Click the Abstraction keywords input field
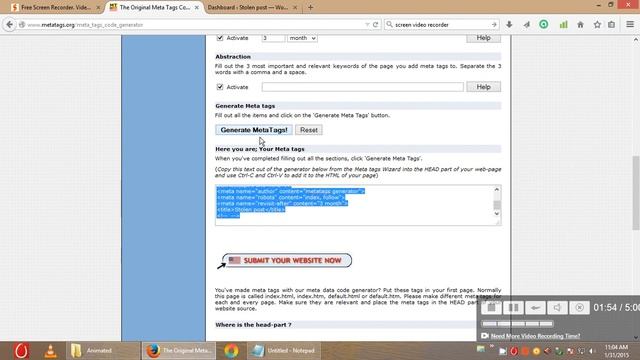Image resolution: width=640 pixels, height=360 pixels. pyautogui.click(x=363, y=87)
